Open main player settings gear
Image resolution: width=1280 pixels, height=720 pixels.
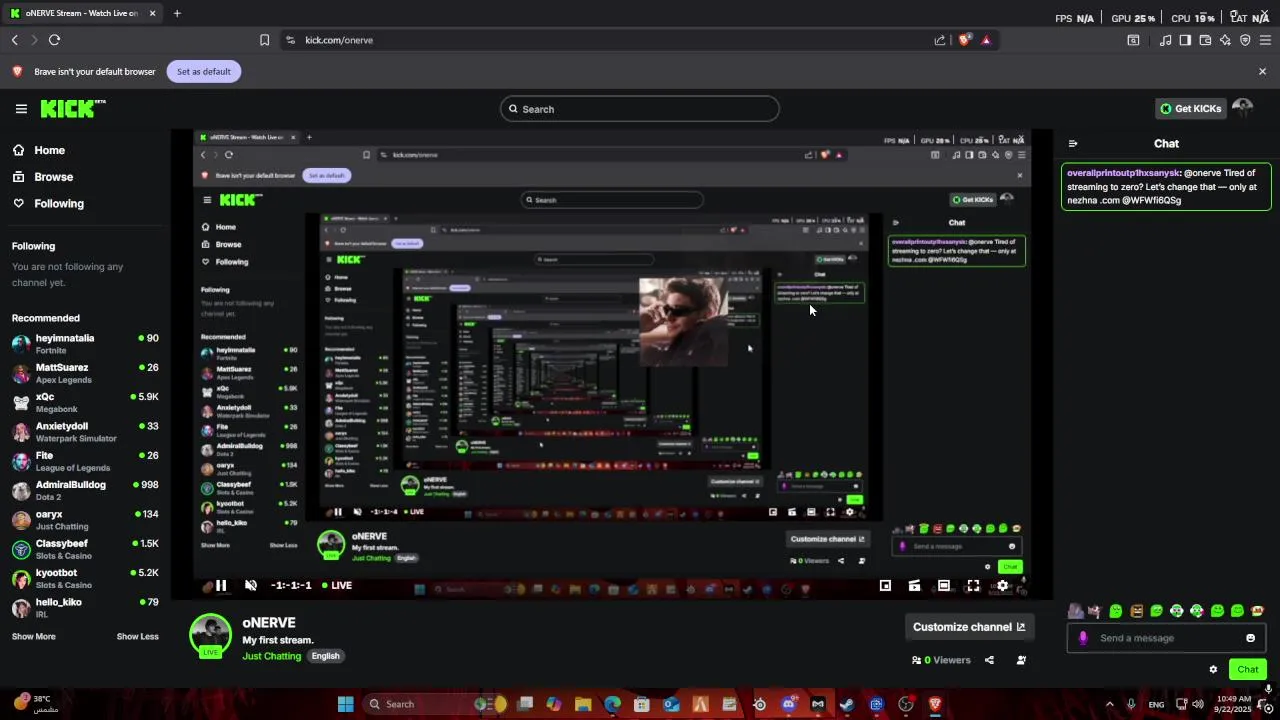click(x=1003, y=586)
